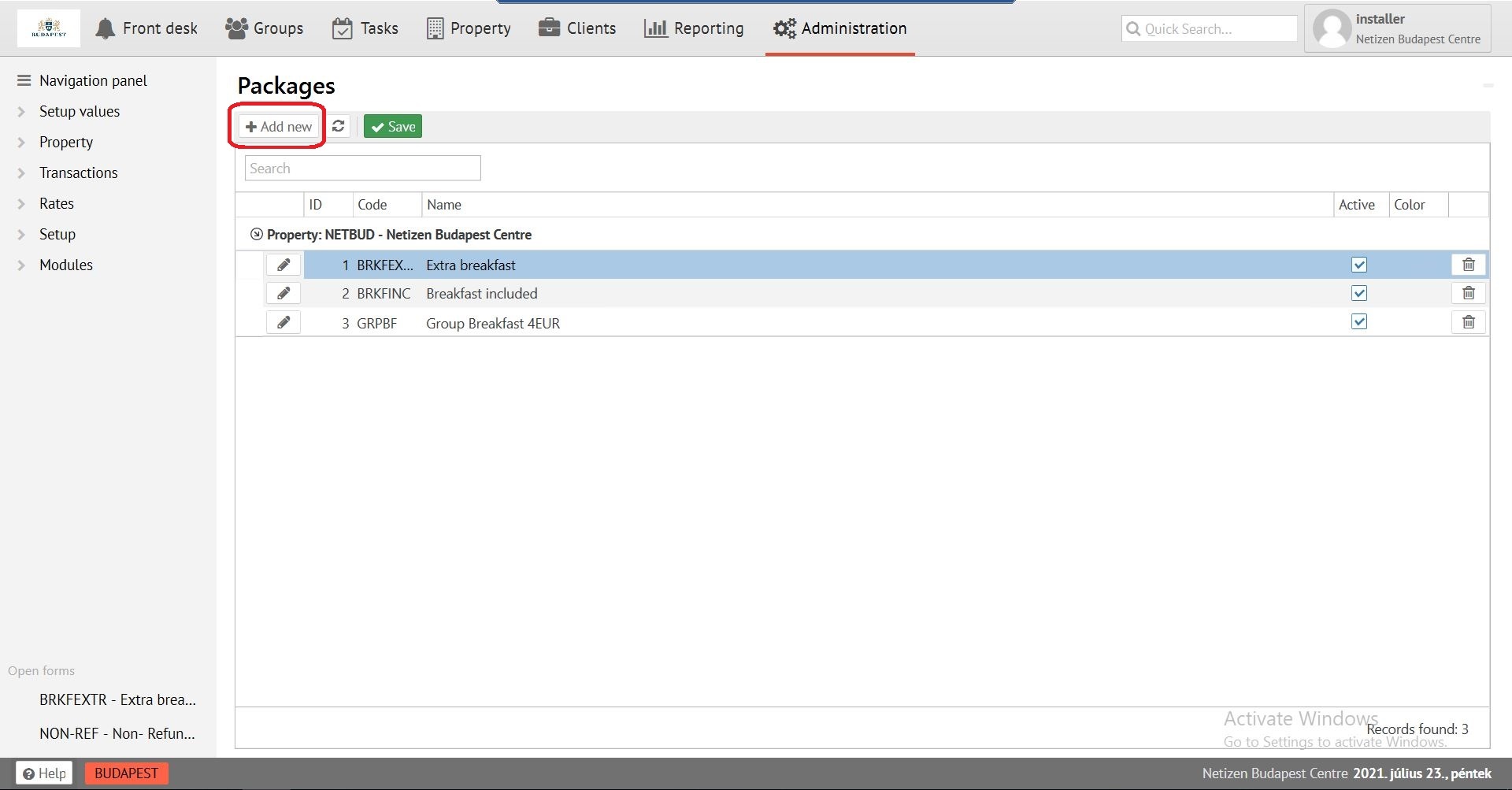This screenshot has height=790, width=1512.
Task: Sort by the ID column header
Action: click(328, 205)
